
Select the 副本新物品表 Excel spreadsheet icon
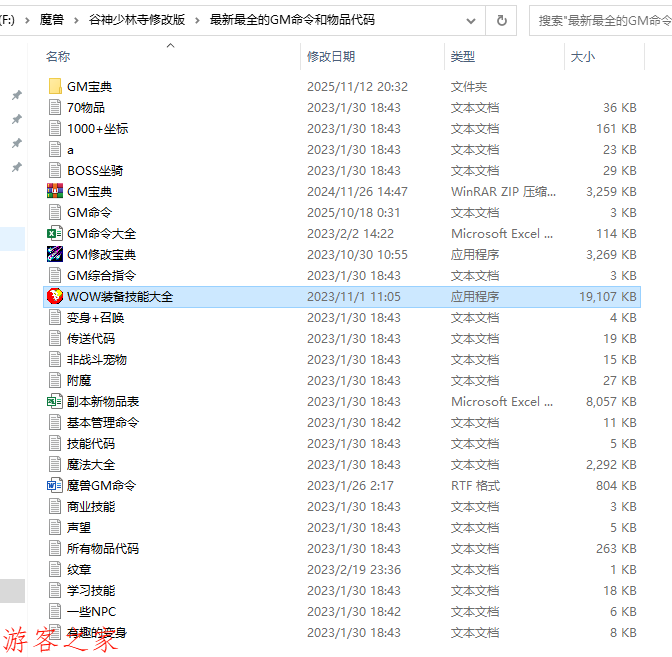coord(55,402)
